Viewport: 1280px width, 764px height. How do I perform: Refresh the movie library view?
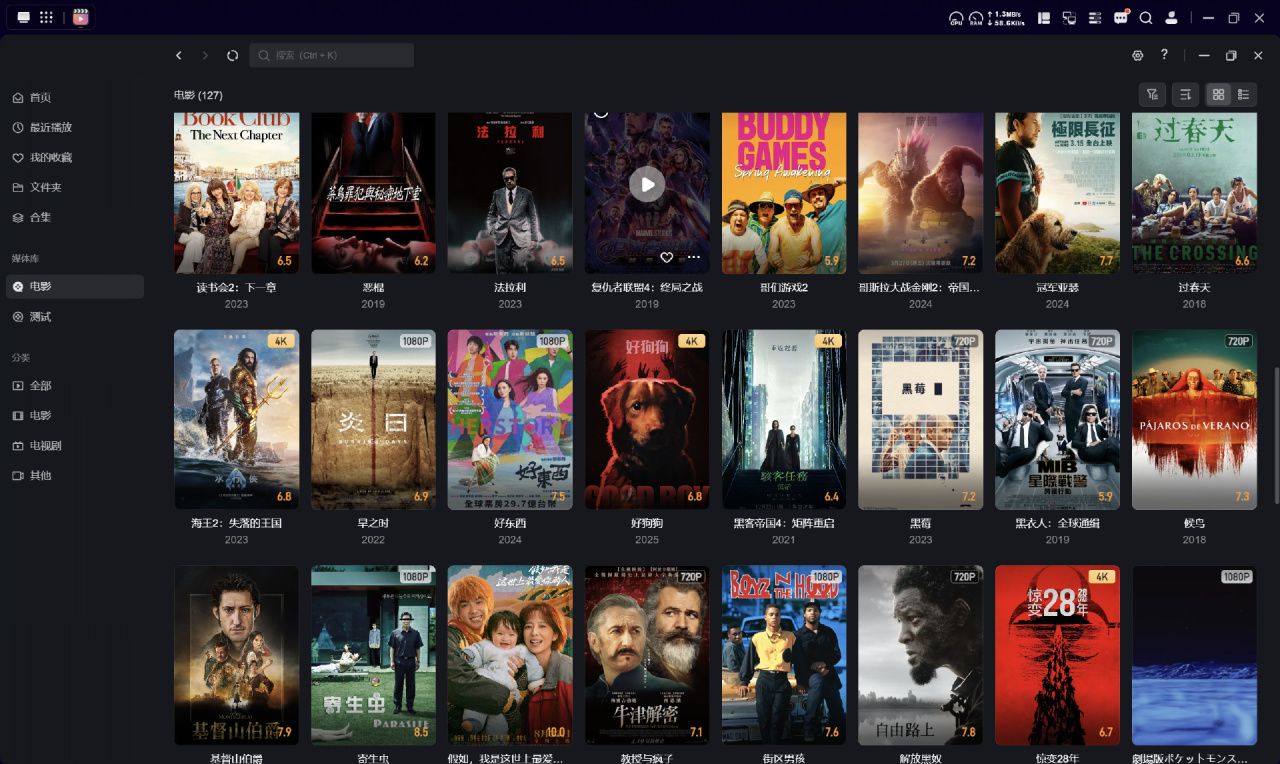pos(233,56)
